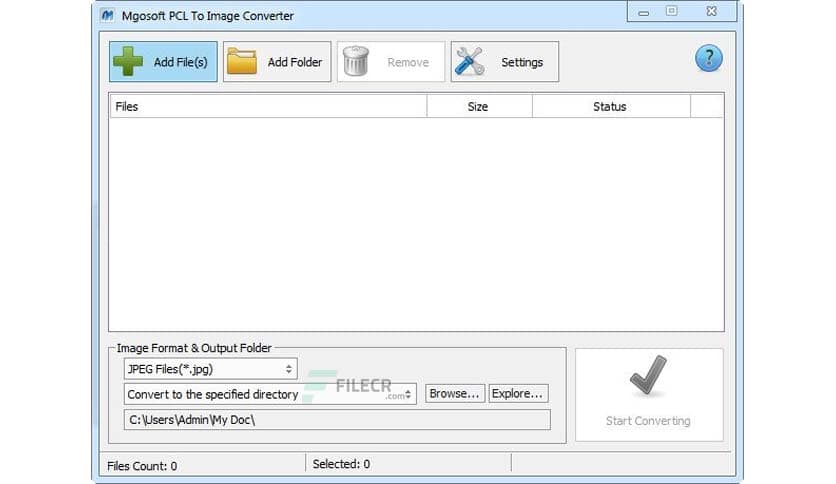Minimize the converter window
This screenshot has height=484, width=836.
coord(644,12)
